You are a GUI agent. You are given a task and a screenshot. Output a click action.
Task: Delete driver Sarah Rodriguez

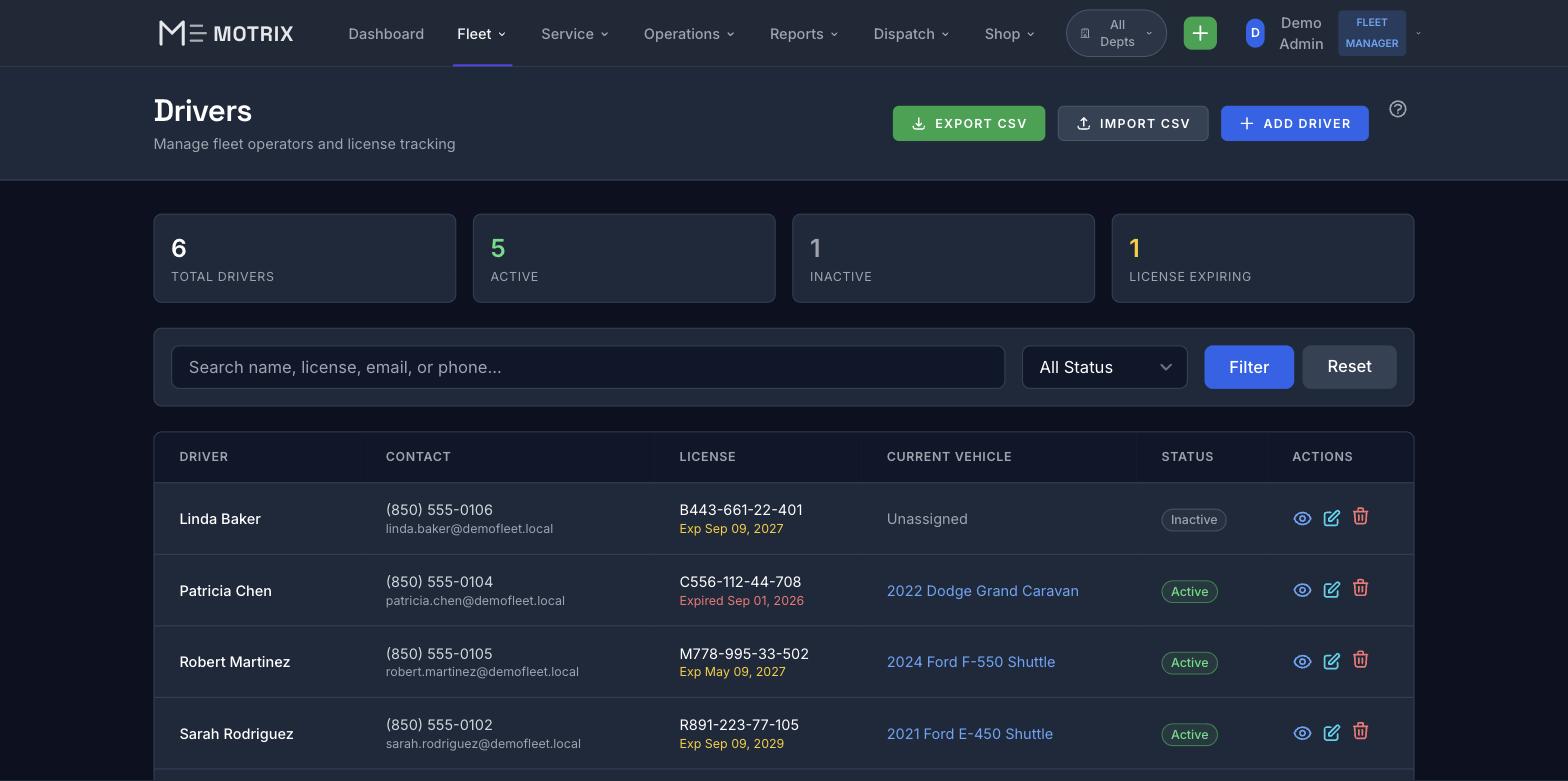click(1360, 732)
